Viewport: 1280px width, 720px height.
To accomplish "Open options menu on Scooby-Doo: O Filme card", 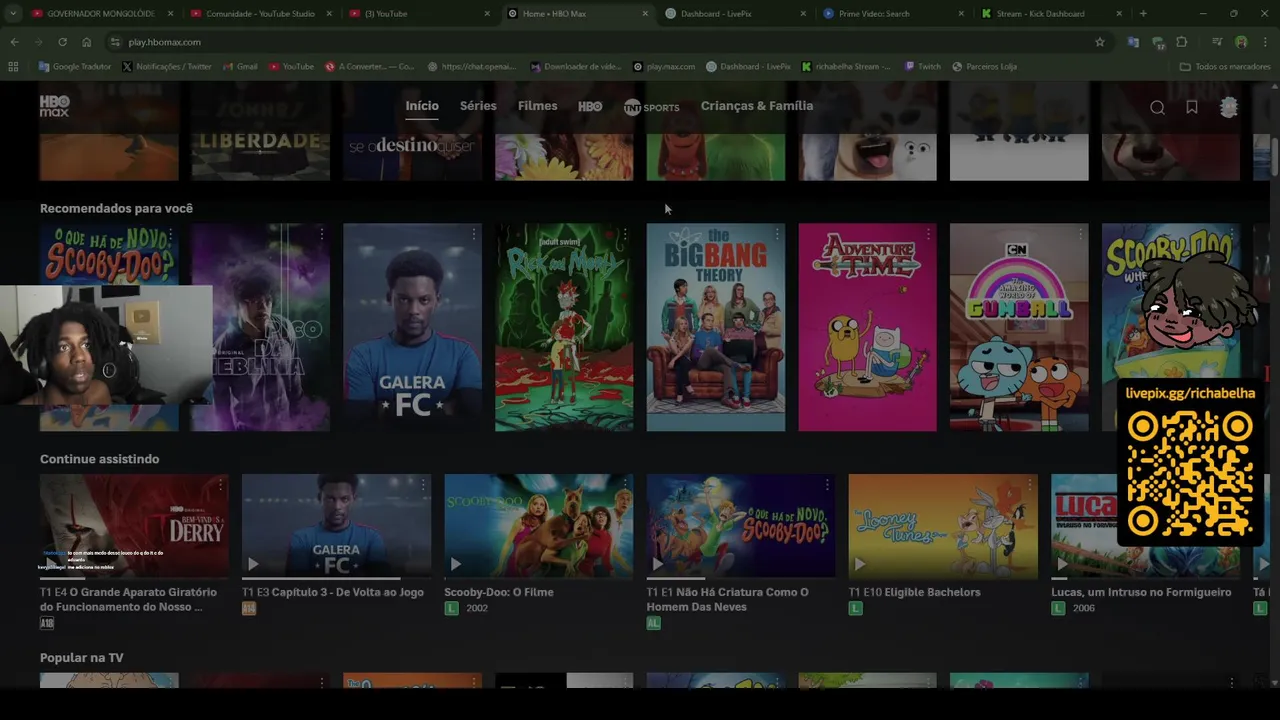I will (x=625, y=485).
